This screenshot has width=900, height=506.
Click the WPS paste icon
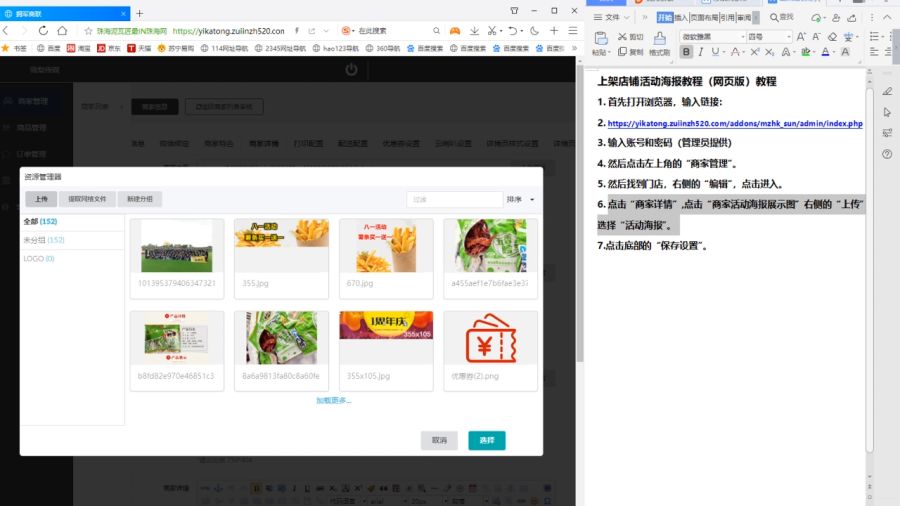click(x=600, y=39)
